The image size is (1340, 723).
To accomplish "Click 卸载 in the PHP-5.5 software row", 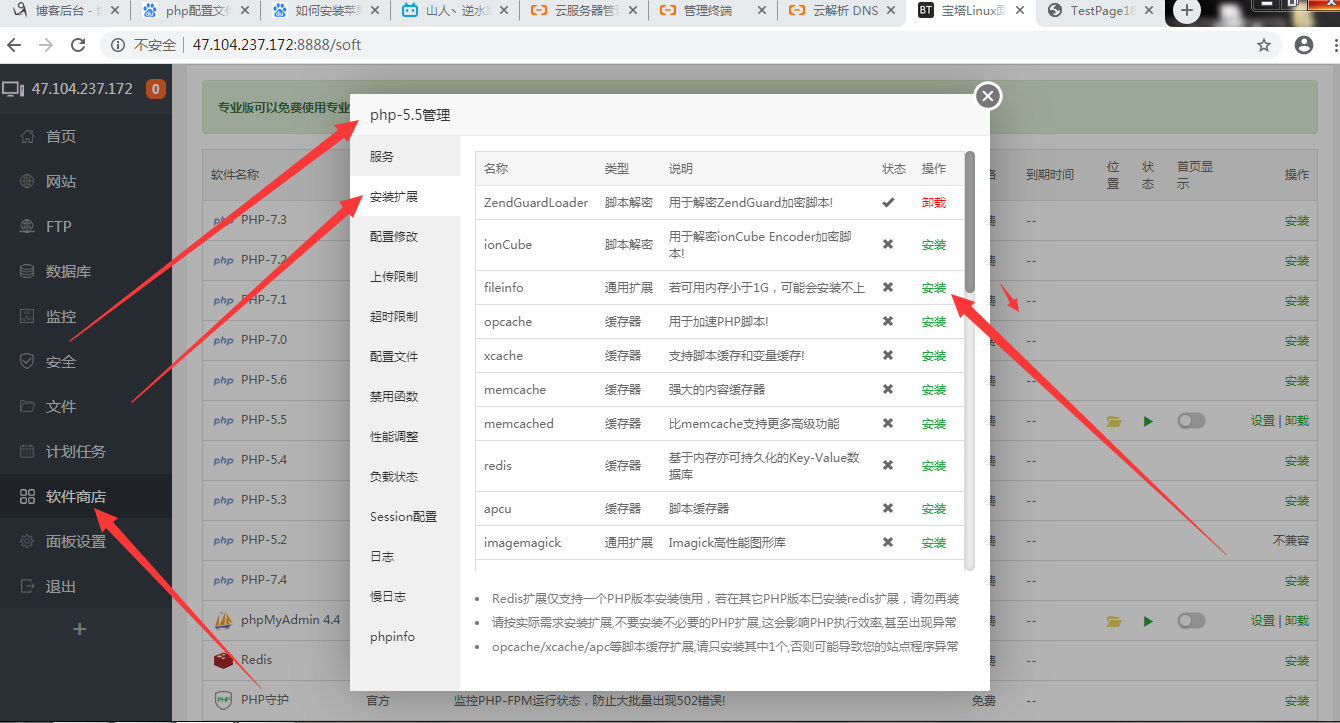I will click(x=1297, y=421).
